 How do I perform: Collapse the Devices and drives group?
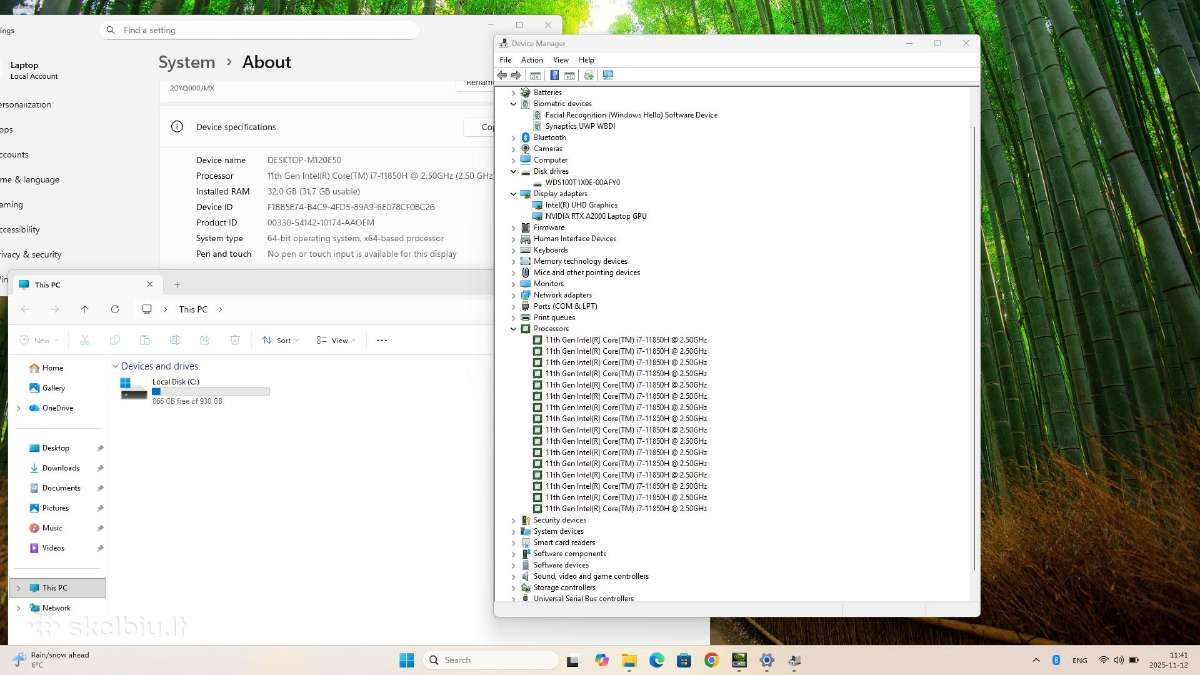115,366
